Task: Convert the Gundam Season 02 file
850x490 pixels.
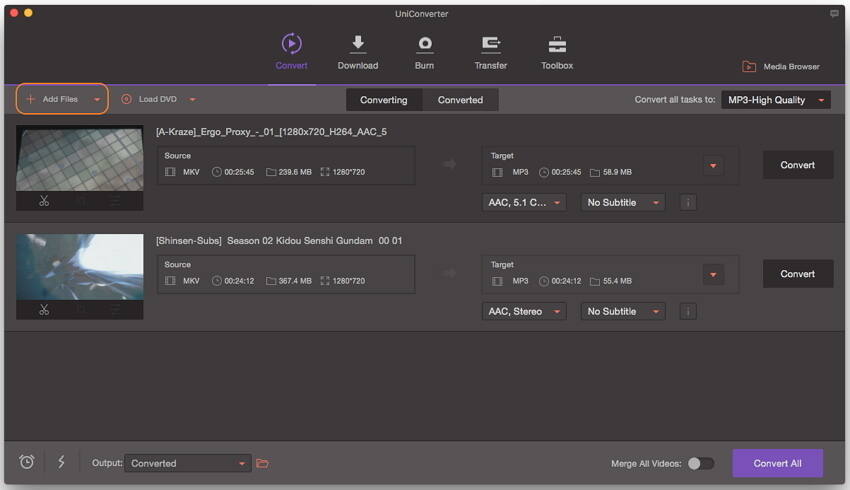Action: coord(797,274)
